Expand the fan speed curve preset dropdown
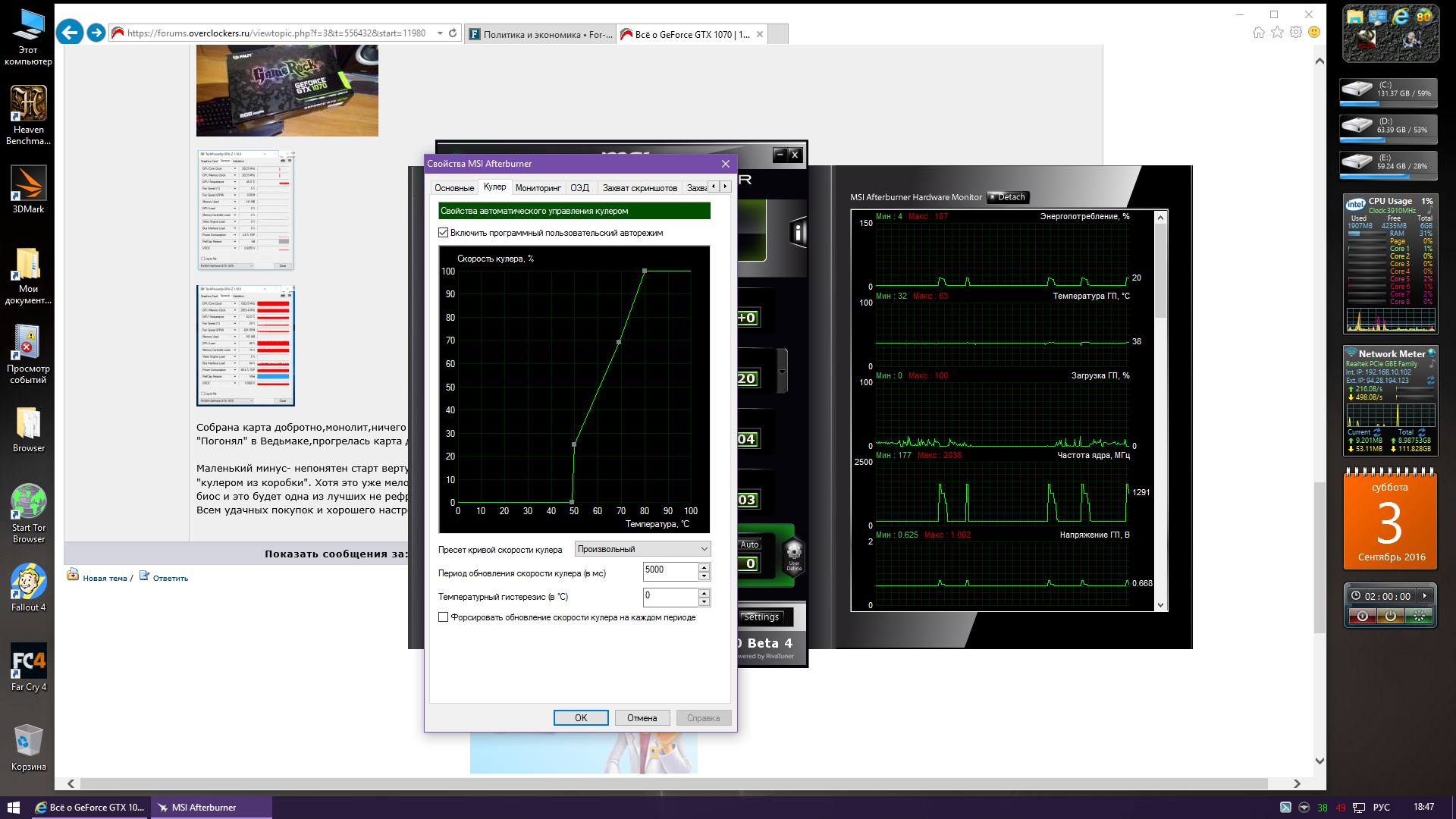 tap(642, 549)
